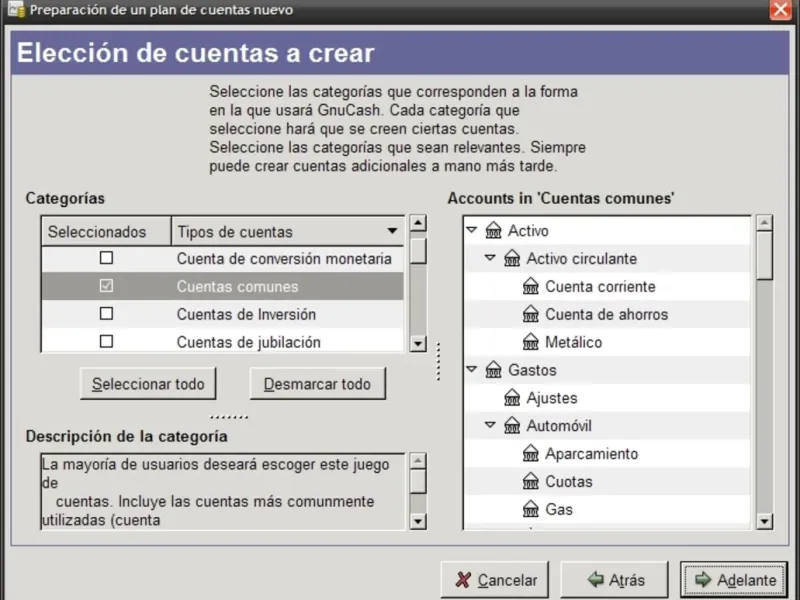800x600 pixels.
Task: Click the account icon of Cuenta corriente
Action: 531,286
